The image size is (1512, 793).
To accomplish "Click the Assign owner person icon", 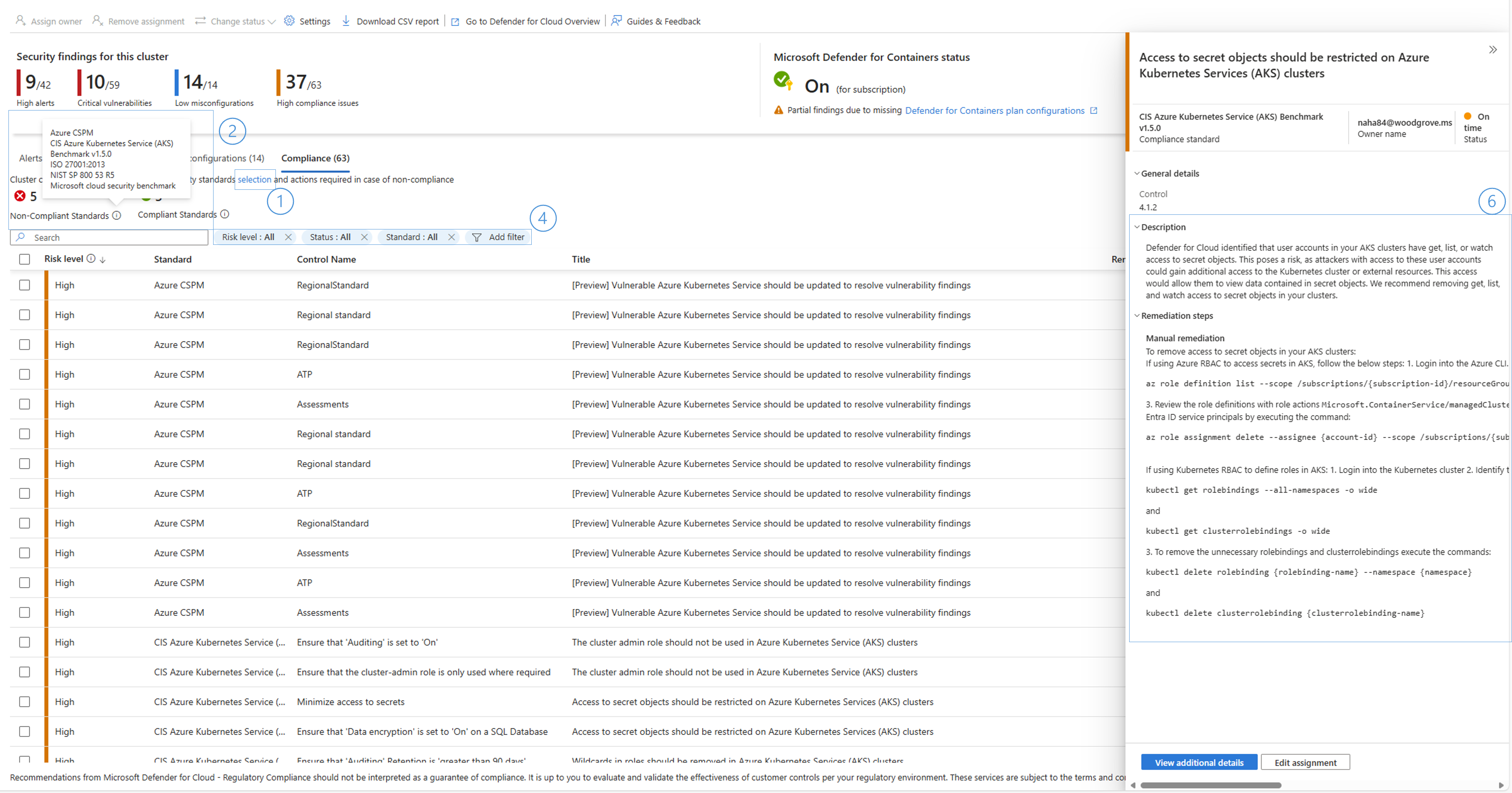I will coord(20,20).
